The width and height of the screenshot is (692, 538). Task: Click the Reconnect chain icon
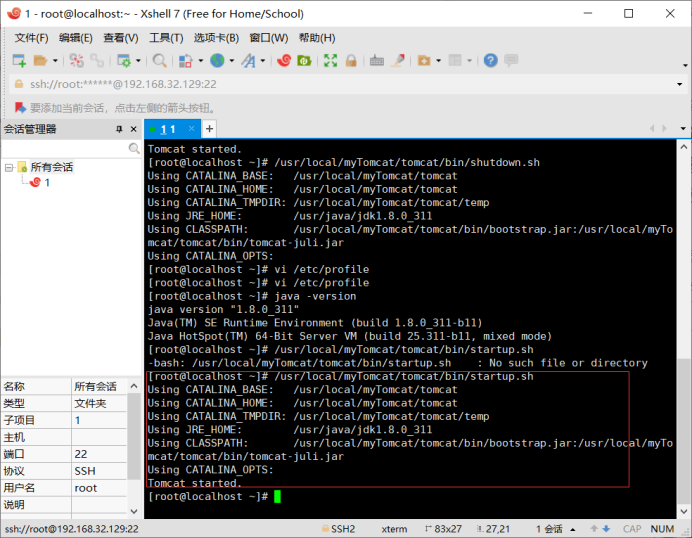97,60
